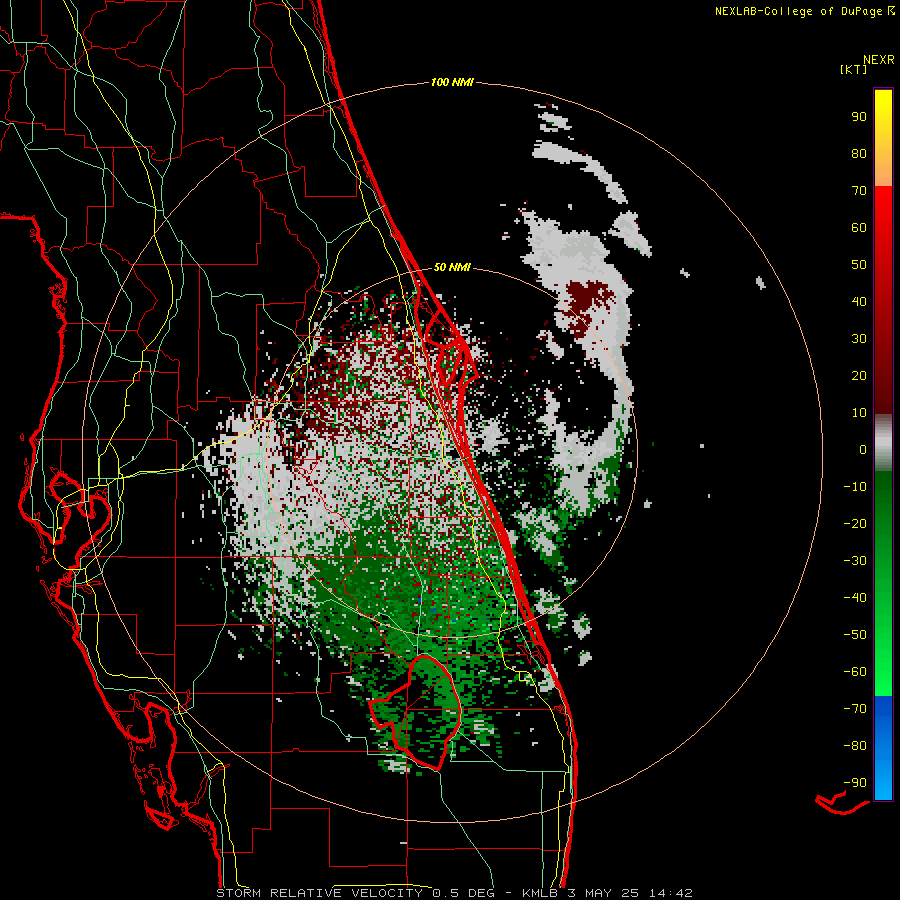Click the -20 knot scale label
900x900 pixels.
click(x=855, y=523)
